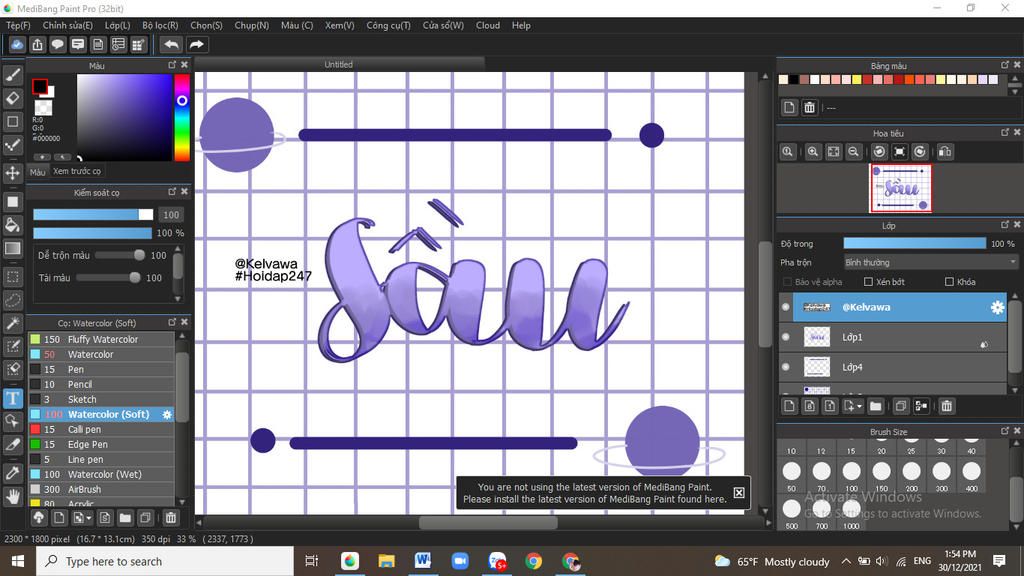1024x576 pixels.
Task: Open the Chỉnh sửa(E) menu
Action: [x=67, y=25]
